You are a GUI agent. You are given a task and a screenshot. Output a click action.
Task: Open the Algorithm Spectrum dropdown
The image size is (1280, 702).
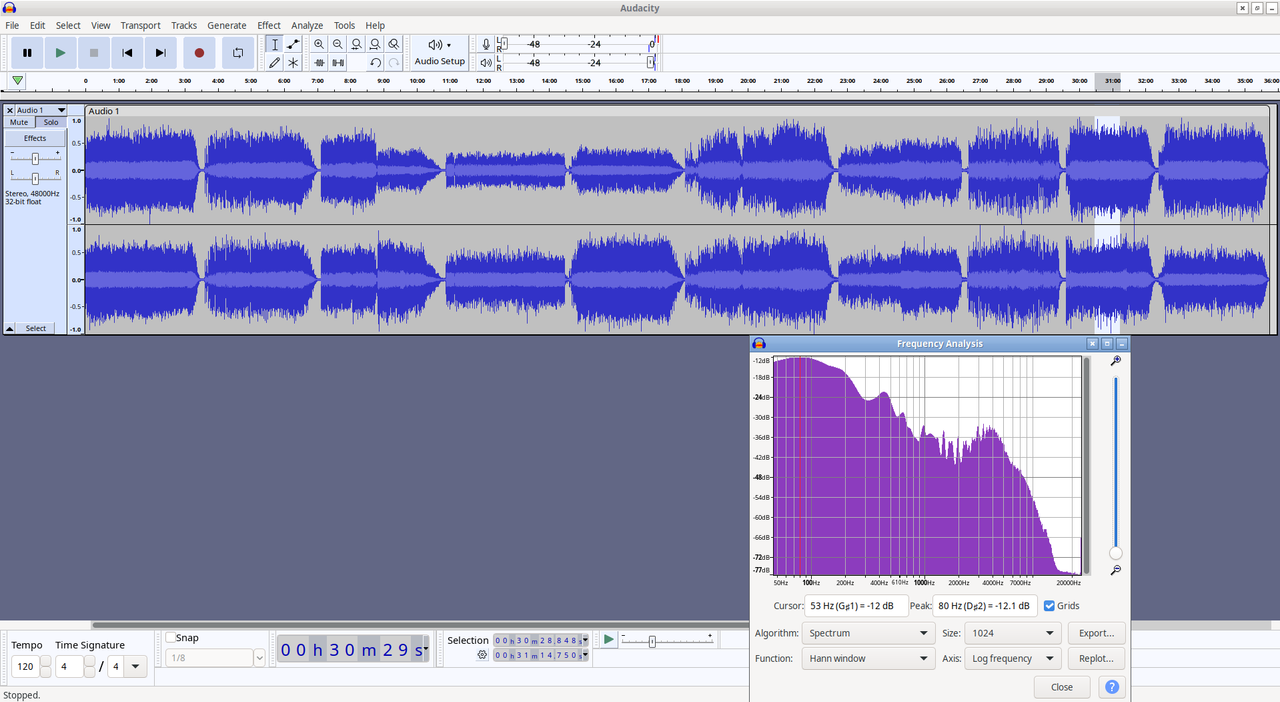coord(868,633)
